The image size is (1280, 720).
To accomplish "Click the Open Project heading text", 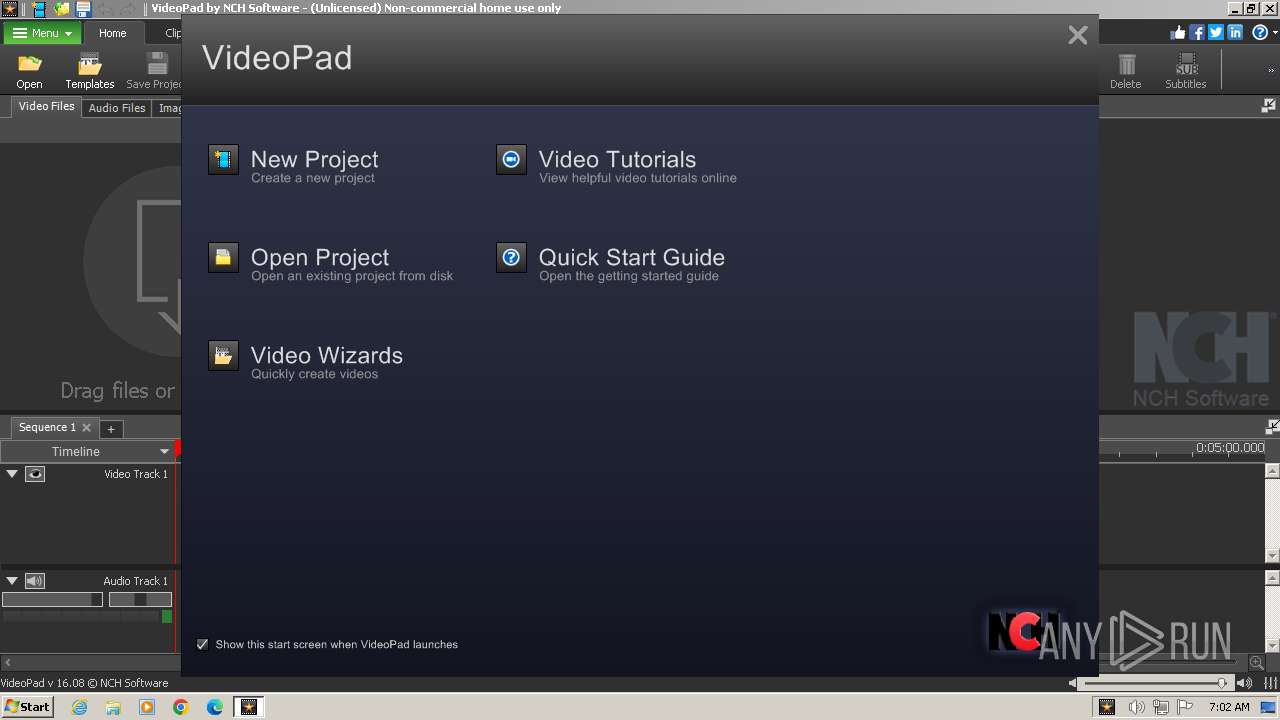I will coord(320,257).
